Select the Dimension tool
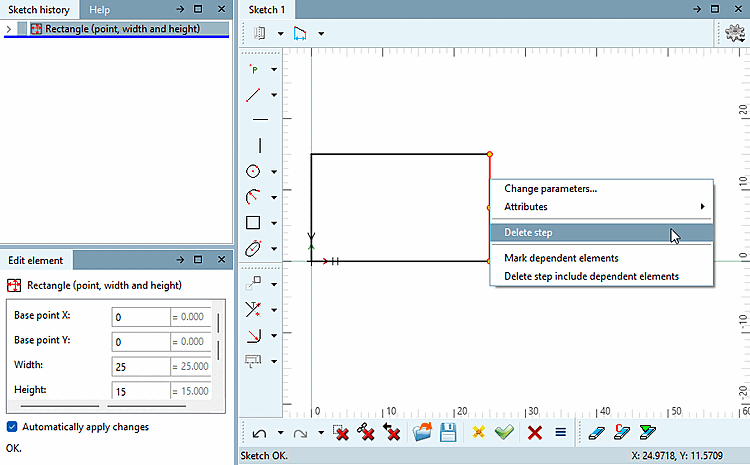The height and width of the screenshot is (465, 750). (254, 361)
